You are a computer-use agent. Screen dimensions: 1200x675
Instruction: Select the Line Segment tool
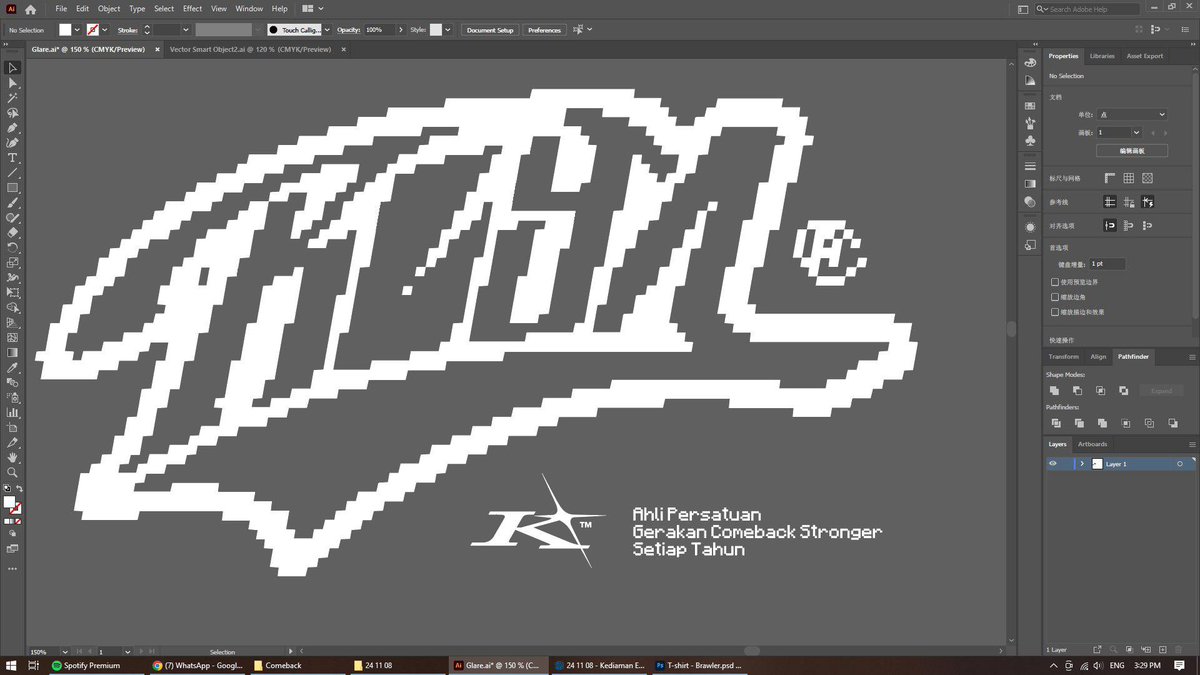13,173
